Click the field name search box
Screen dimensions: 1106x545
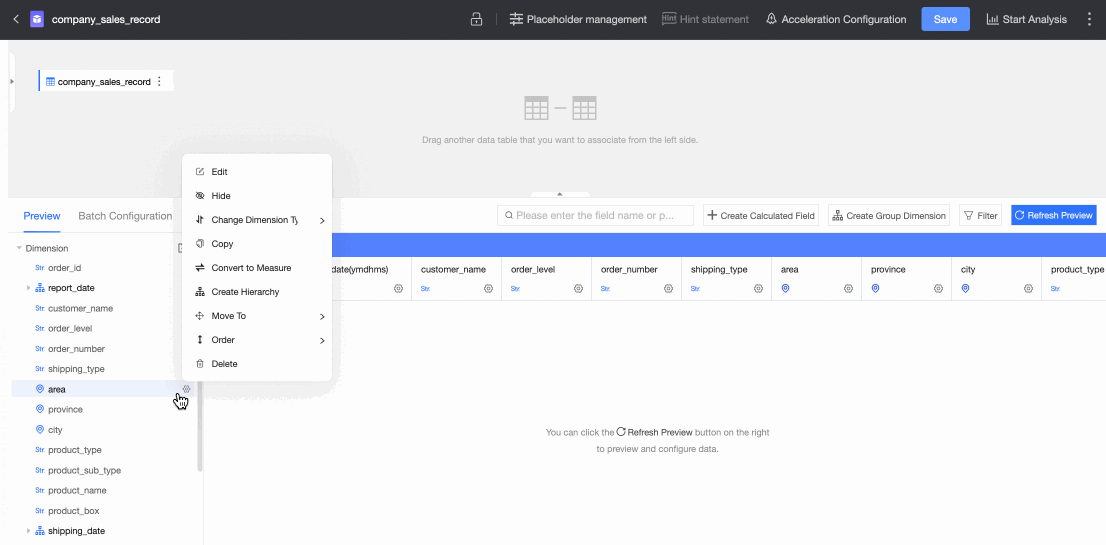tap(595, 215)
